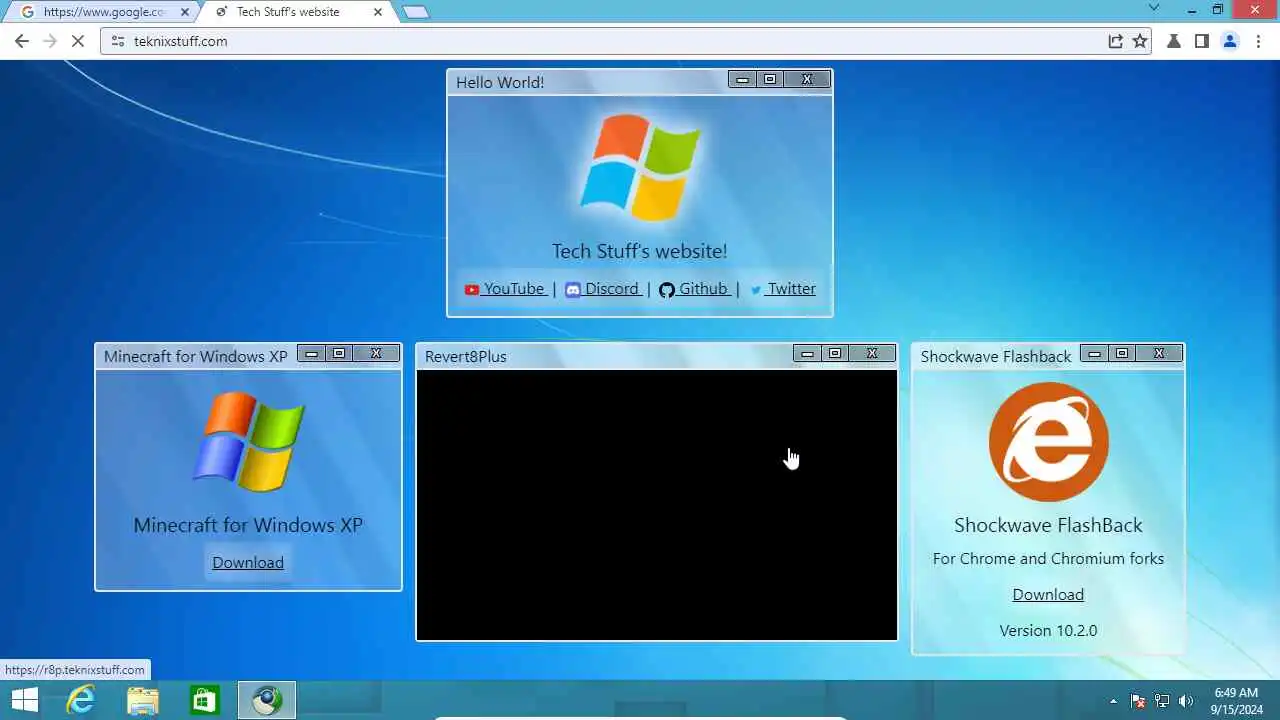Stop loading the page with the X button
The width and height of the screenshot is (1280, 720).
pyautogui.click(x=79, y=41)
